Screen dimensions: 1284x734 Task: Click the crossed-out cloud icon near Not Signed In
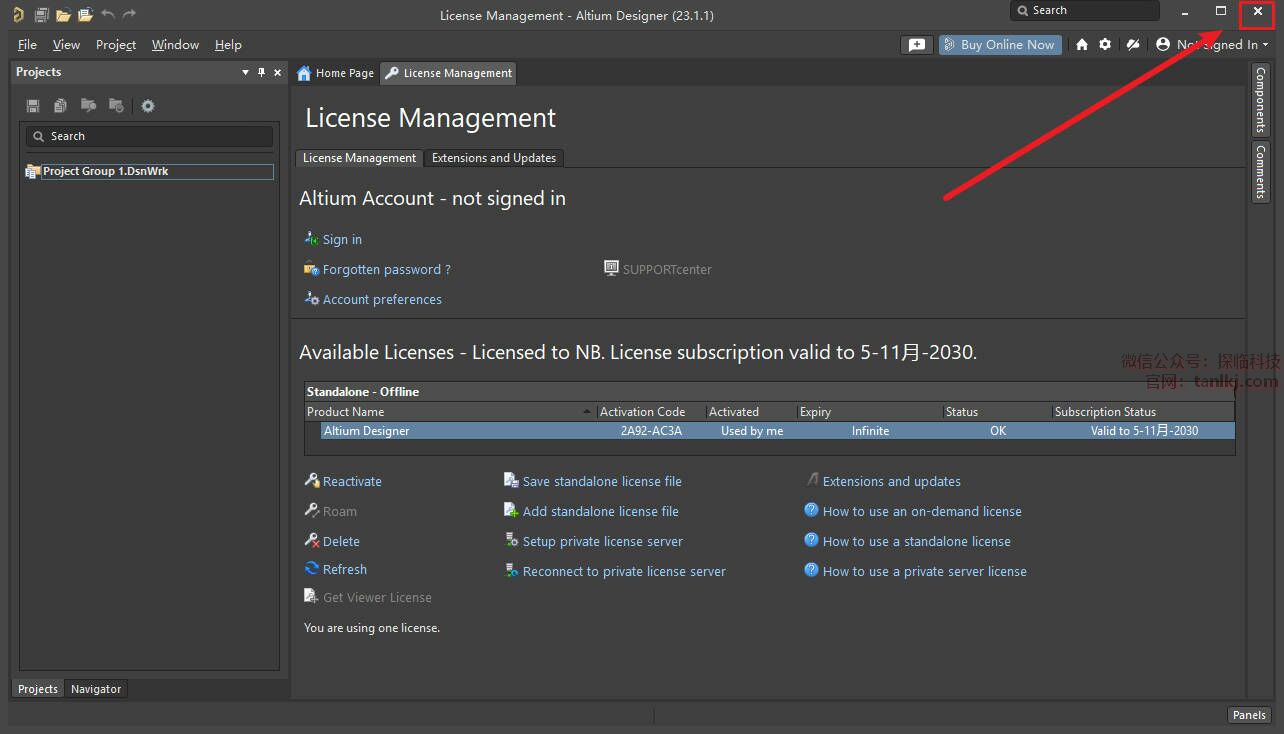point(1133,44)
